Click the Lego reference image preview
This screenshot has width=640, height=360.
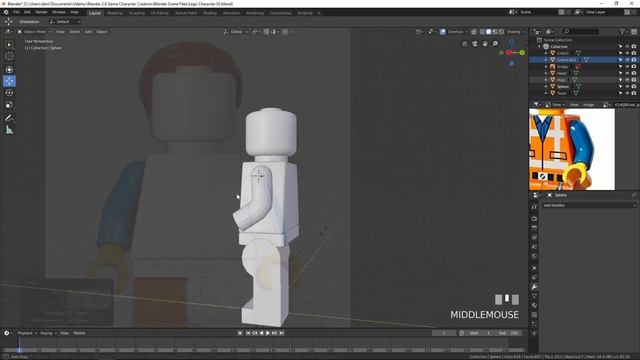point(572,149)
